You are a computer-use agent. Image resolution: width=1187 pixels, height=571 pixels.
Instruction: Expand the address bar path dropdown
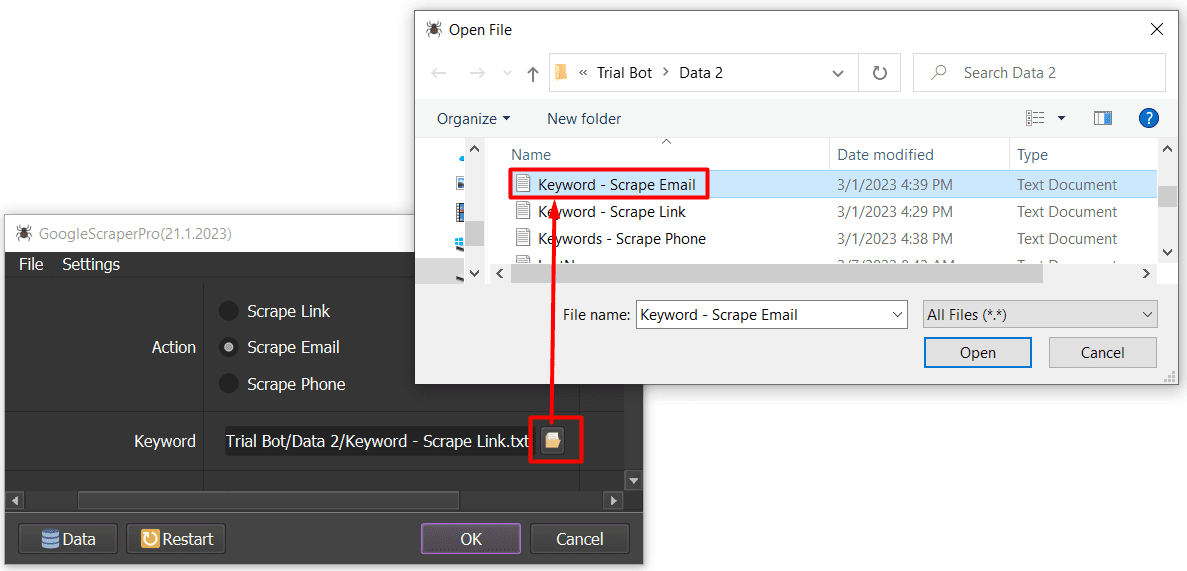(838, 73)
